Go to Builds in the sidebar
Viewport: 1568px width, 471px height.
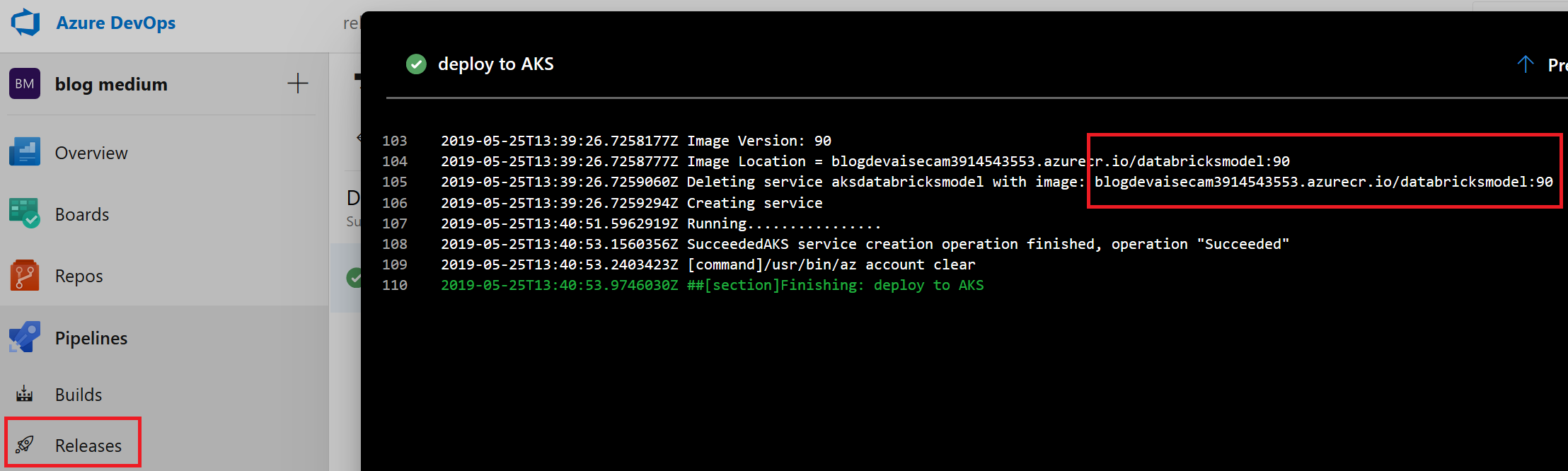click(x=79, y=395)
